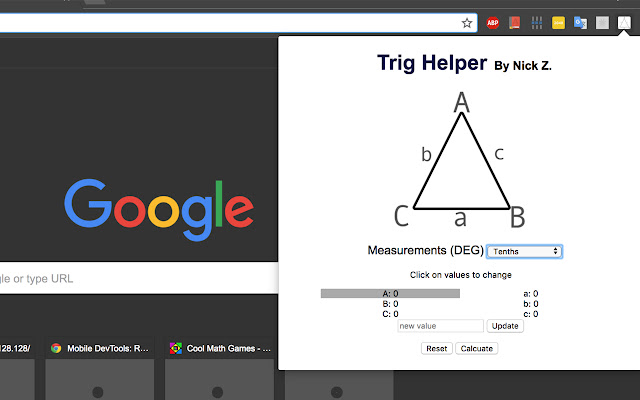The width and height of the screenshot is (640, 400).
Task: Click the Trig Helper title
Action: (432, 63)
